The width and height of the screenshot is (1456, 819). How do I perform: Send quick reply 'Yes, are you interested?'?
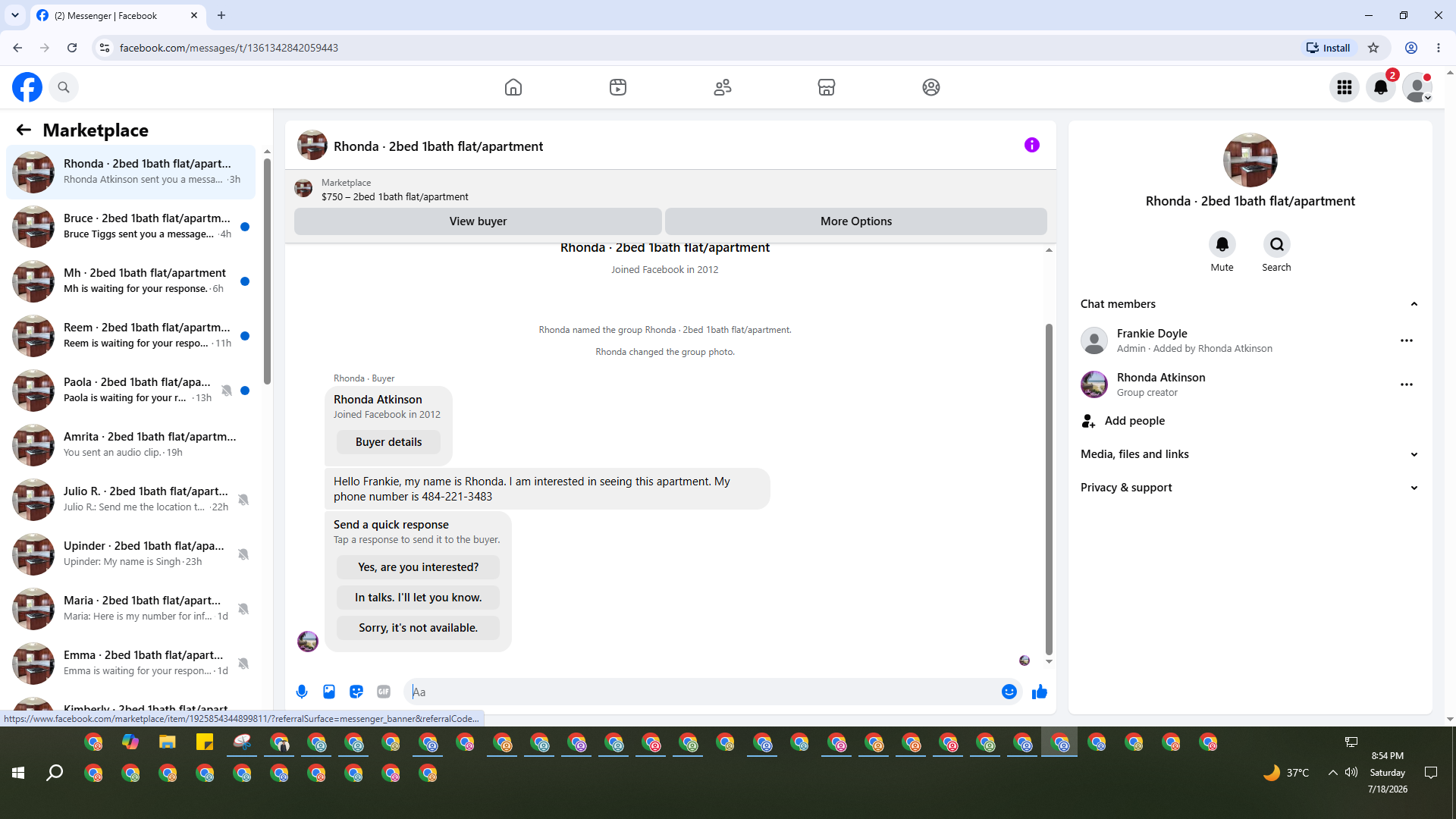(418, 567)
